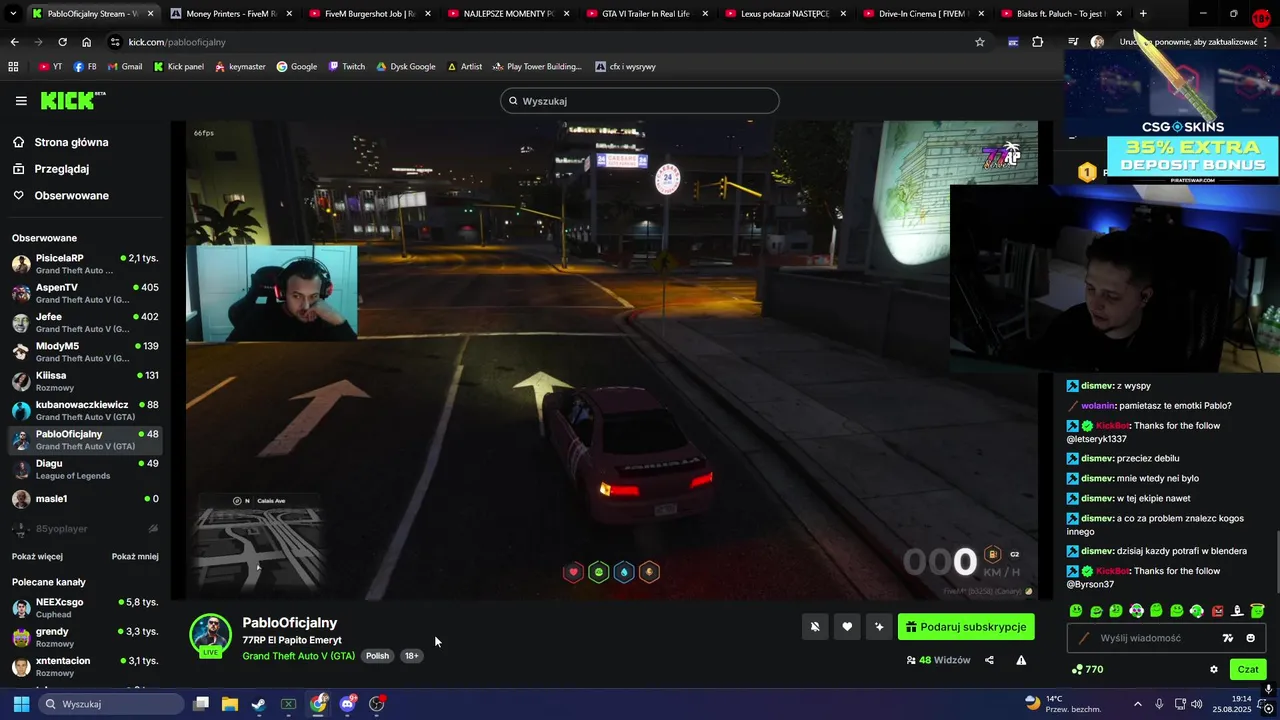Click the 18+ tag
The height and width of the screenshot is (720, 1280).
411,656
